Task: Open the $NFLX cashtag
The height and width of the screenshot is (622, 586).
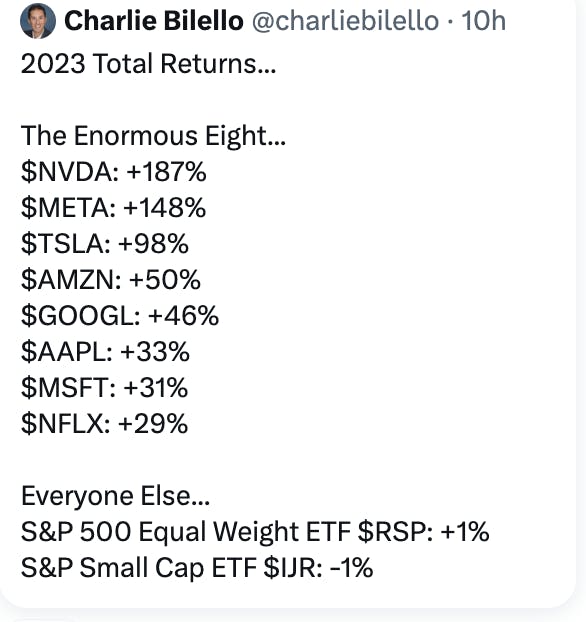Action: click(63, 424)
